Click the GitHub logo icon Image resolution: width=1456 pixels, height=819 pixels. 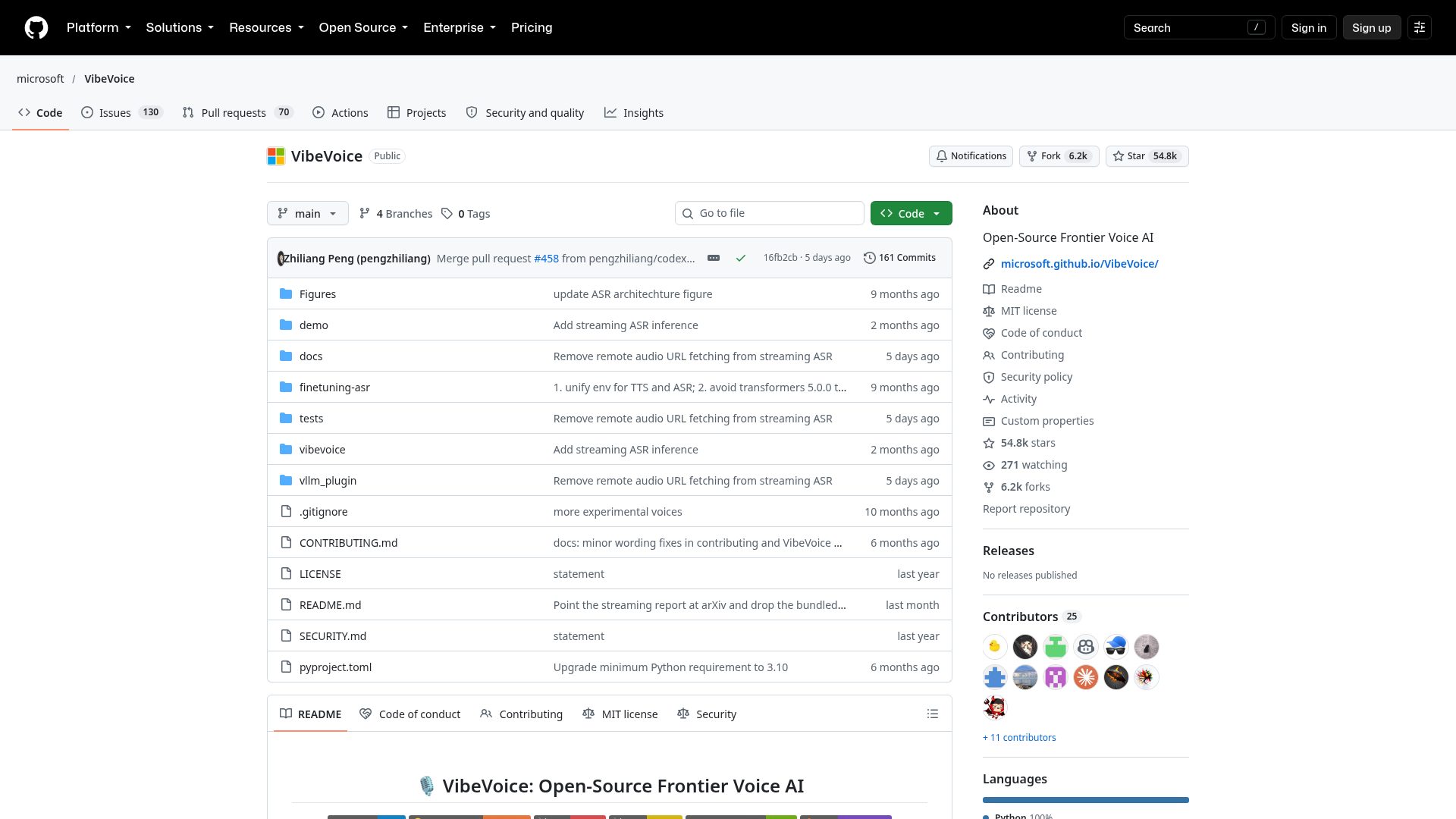[x=36, y=27]
